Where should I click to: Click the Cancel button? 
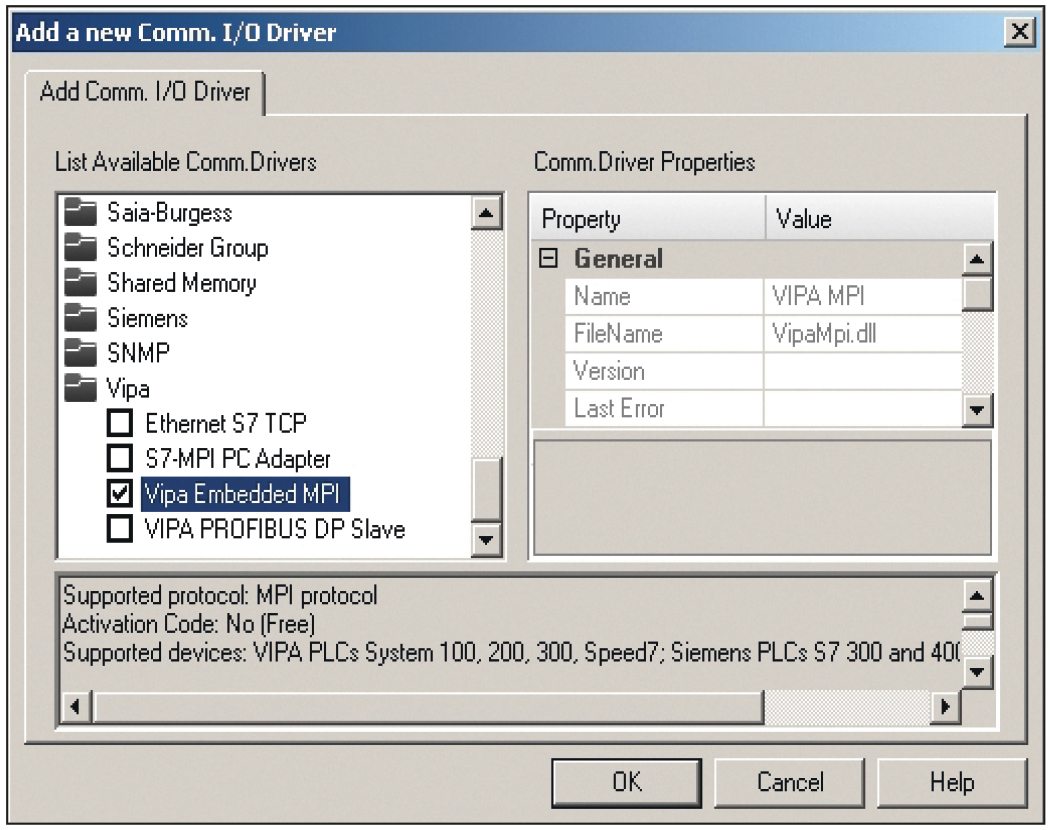pos(790,782)
